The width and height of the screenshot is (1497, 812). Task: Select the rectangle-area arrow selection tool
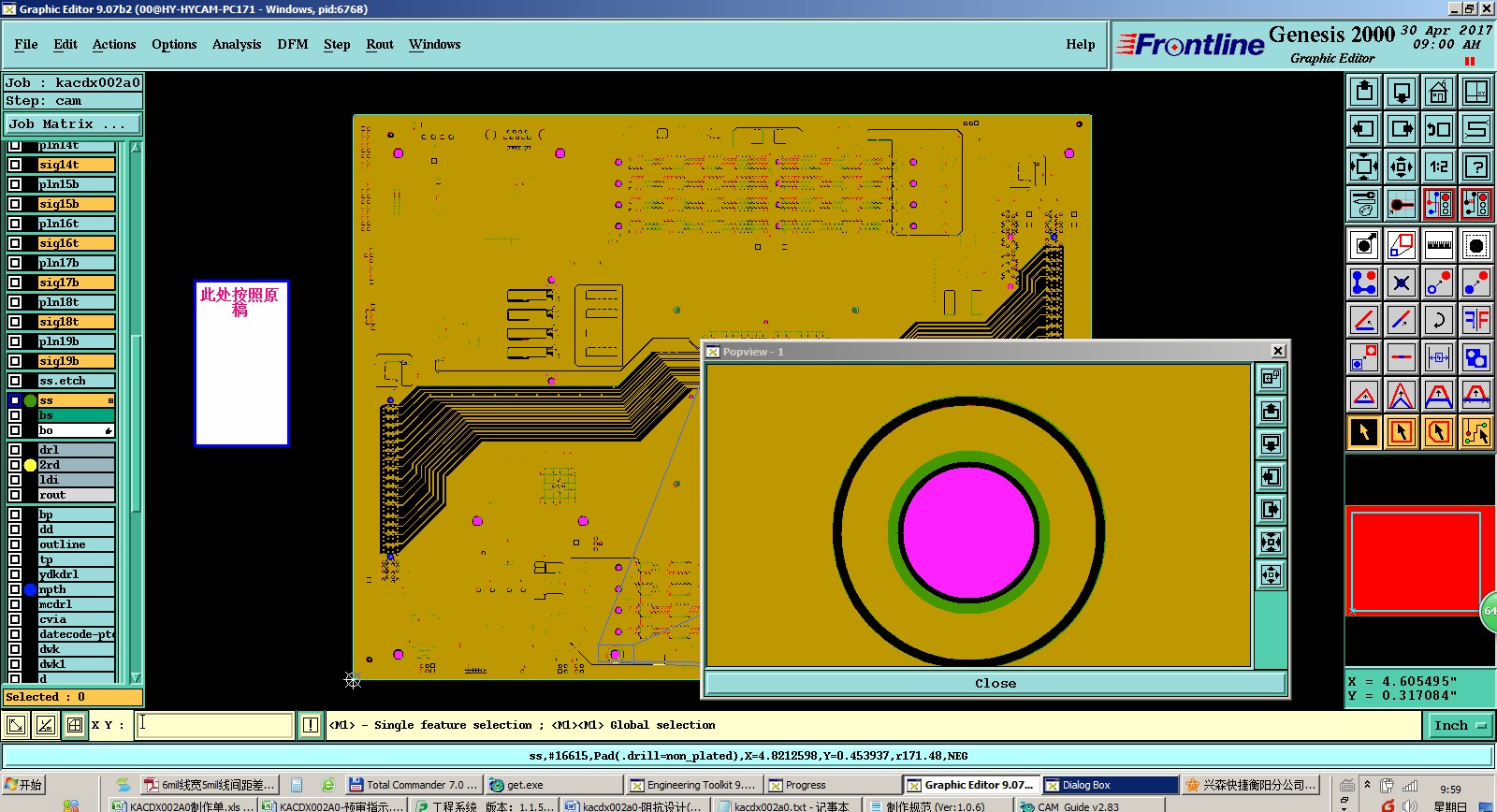pyautogui.click(x=1402, y=432)
